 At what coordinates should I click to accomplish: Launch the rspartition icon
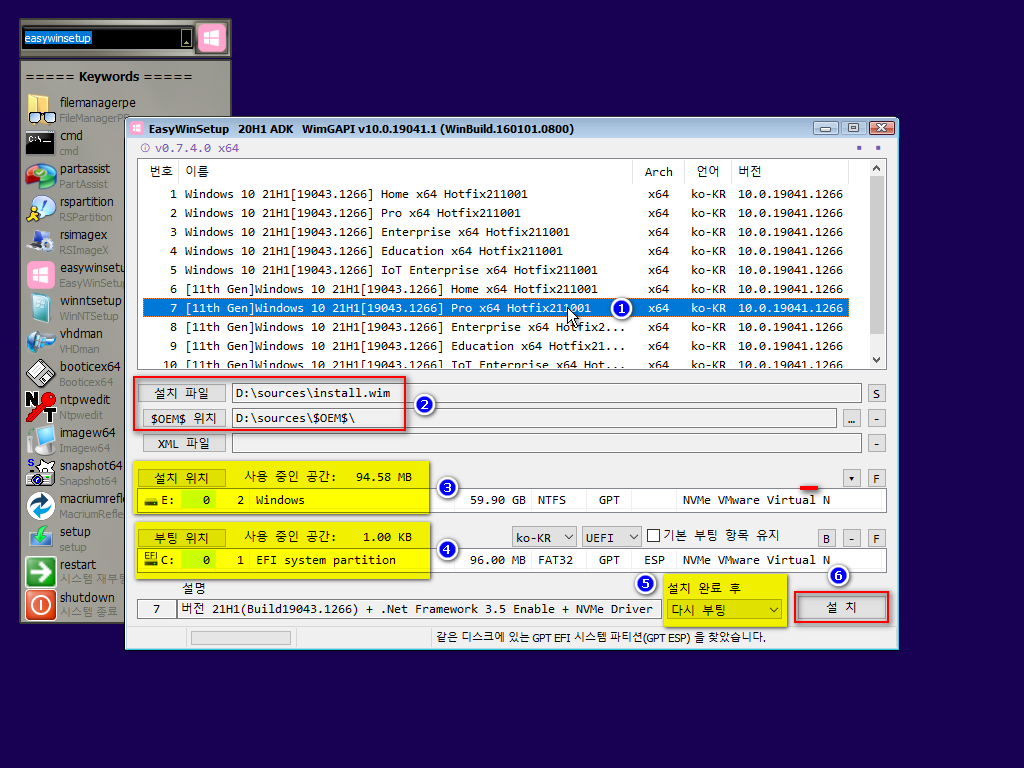(40, 208)
